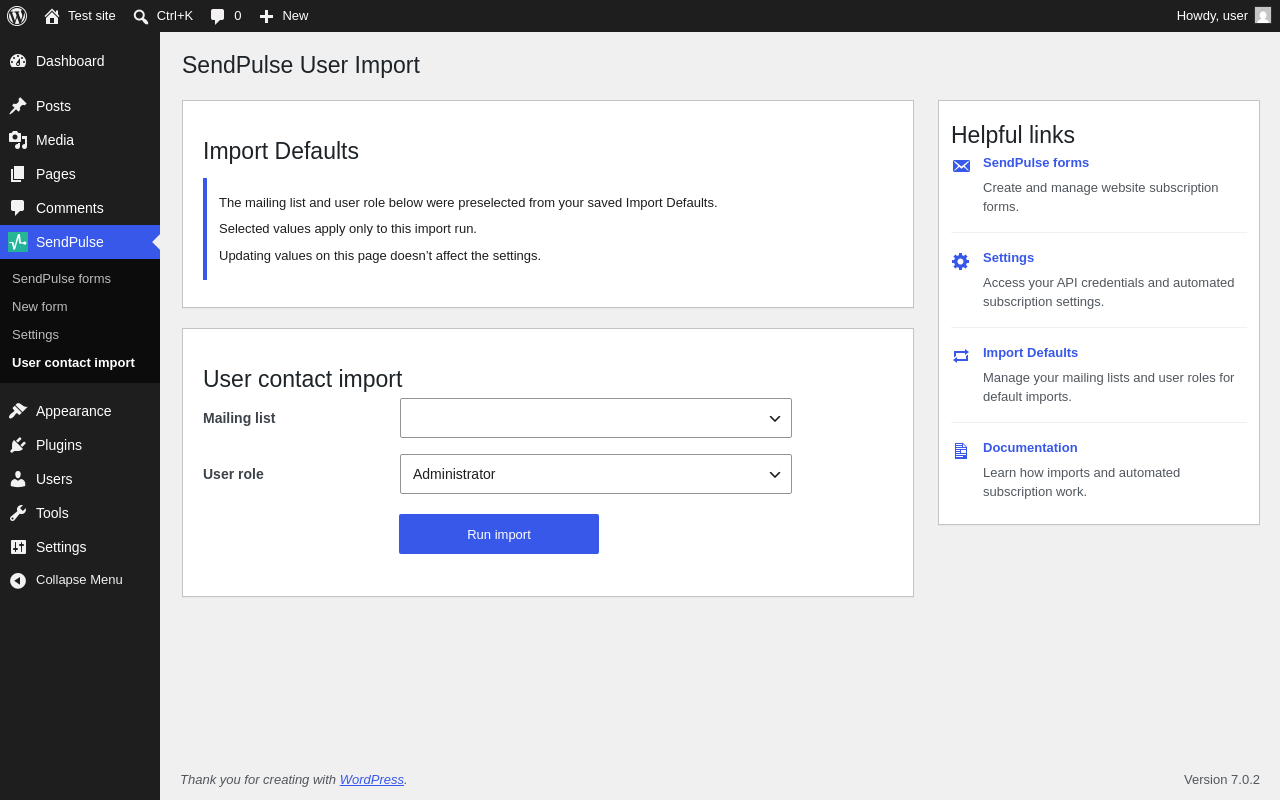Click the search magnifier icon
1280x800 pixels.
coord(141,16)
